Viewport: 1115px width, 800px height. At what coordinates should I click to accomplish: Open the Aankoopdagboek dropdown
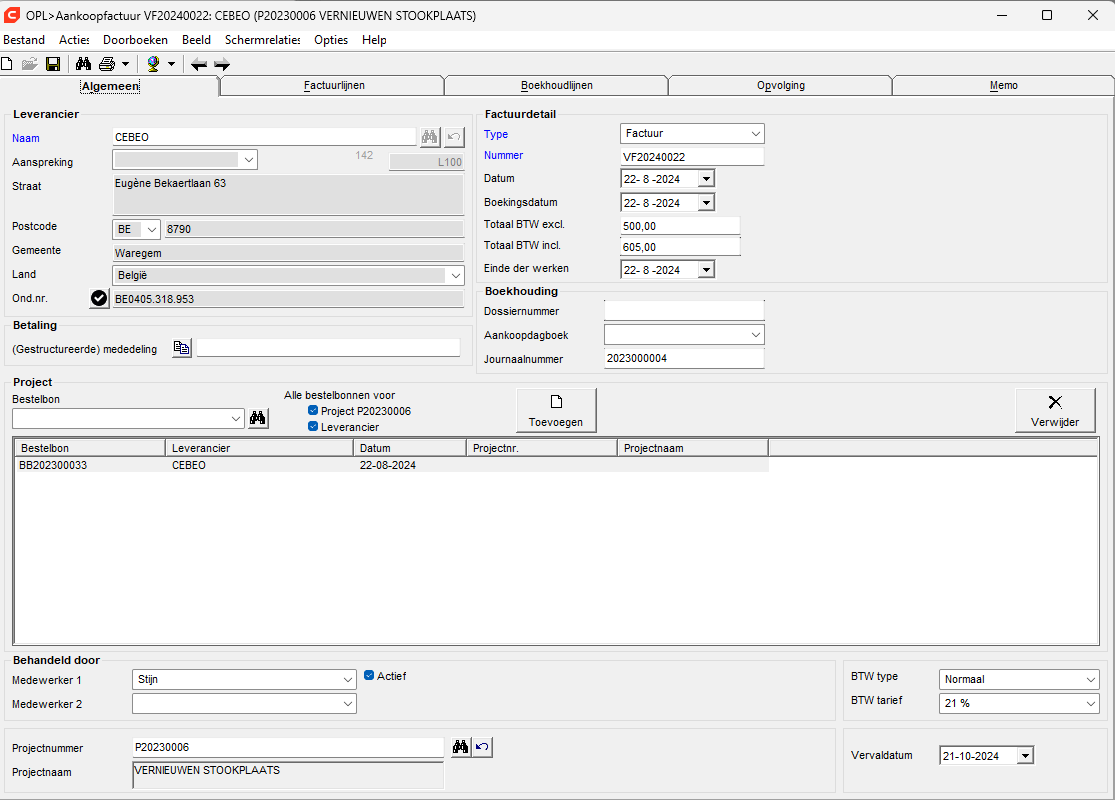(x=755, y=334)
